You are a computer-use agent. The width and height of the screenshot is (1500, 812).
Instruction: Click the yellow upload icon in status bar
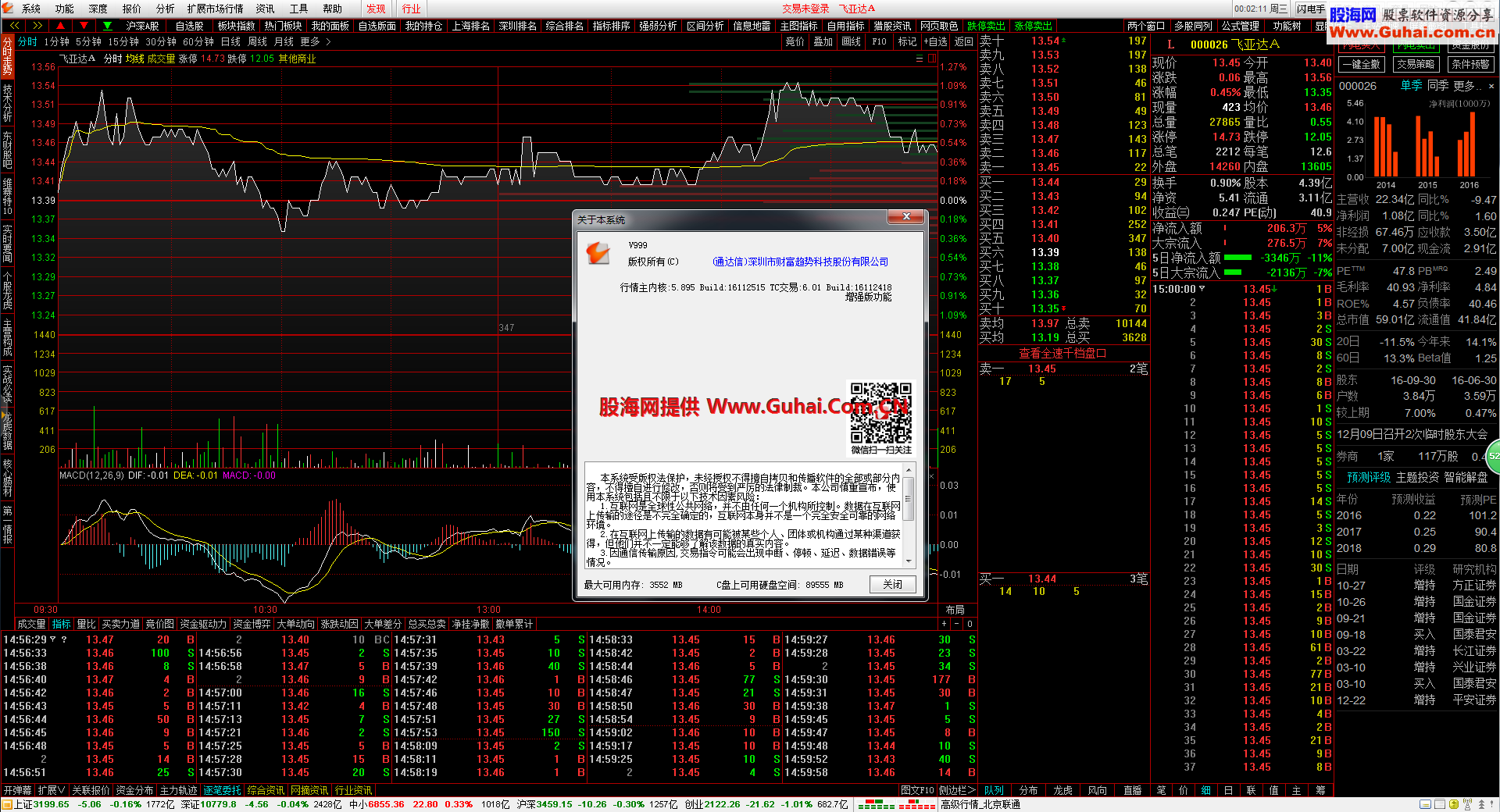tap(1453, 804)
